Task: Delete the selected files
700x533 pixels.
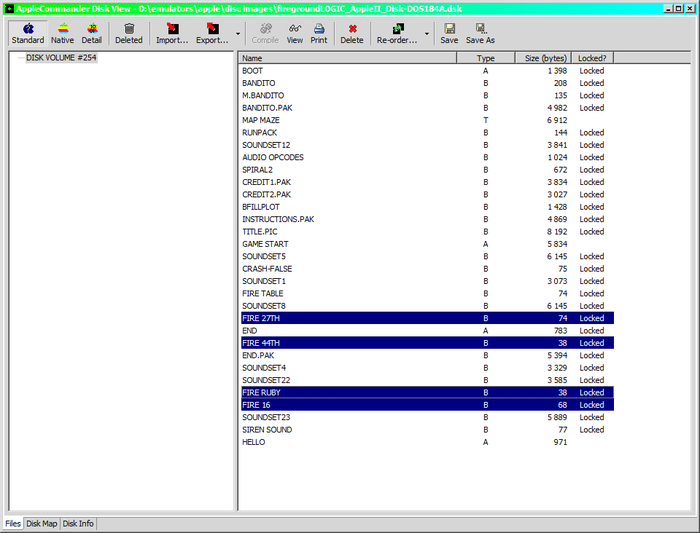Action: 352,33
